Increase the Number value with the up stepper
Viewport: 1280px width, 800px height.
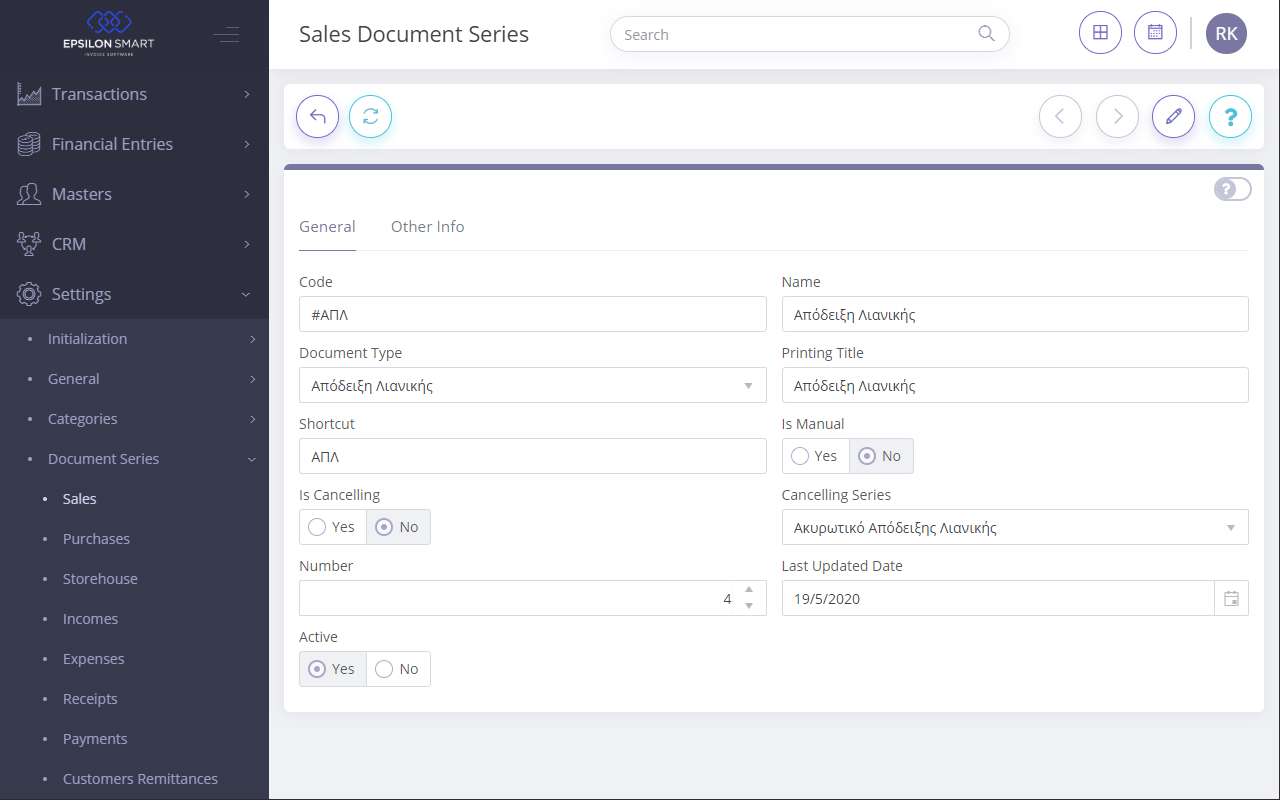point(748,590)
